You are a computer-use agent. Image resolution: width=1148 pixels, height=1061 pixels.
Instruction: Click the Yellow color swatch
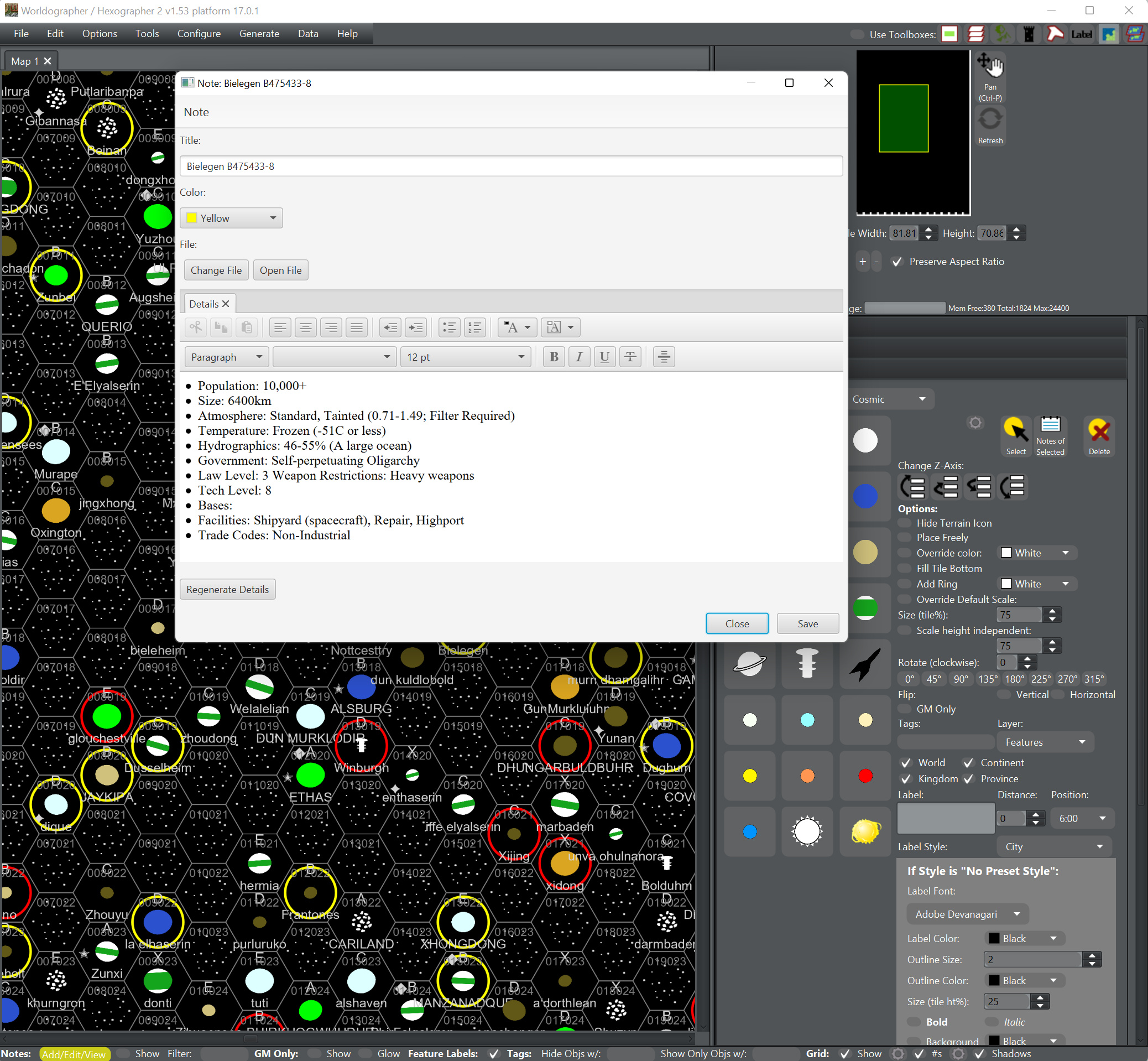click(x=194, y=218)
